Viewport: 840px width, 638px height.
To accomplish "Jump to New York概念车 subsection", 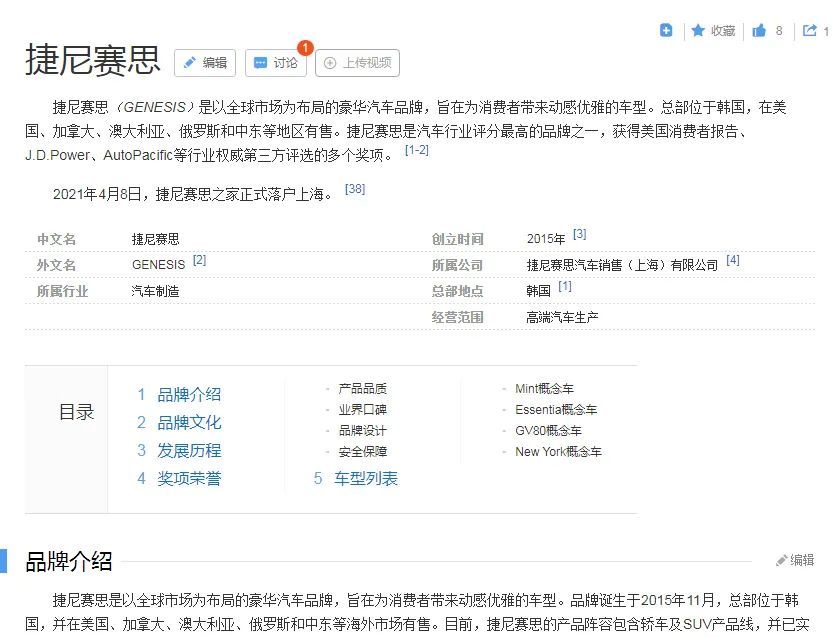I will (558, 452).
